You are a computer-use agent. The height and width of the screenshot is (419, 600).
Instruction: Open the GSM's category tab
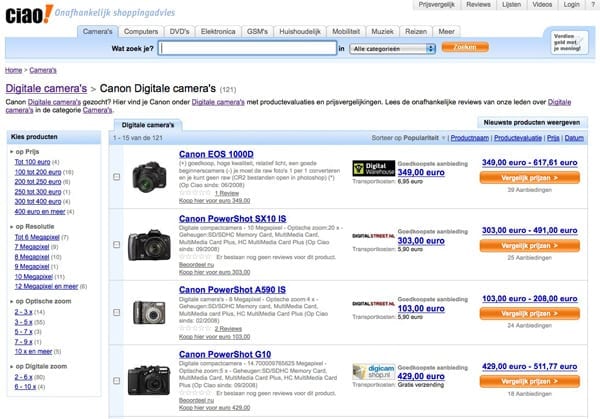pyautogui.click(x=257, y=31)
